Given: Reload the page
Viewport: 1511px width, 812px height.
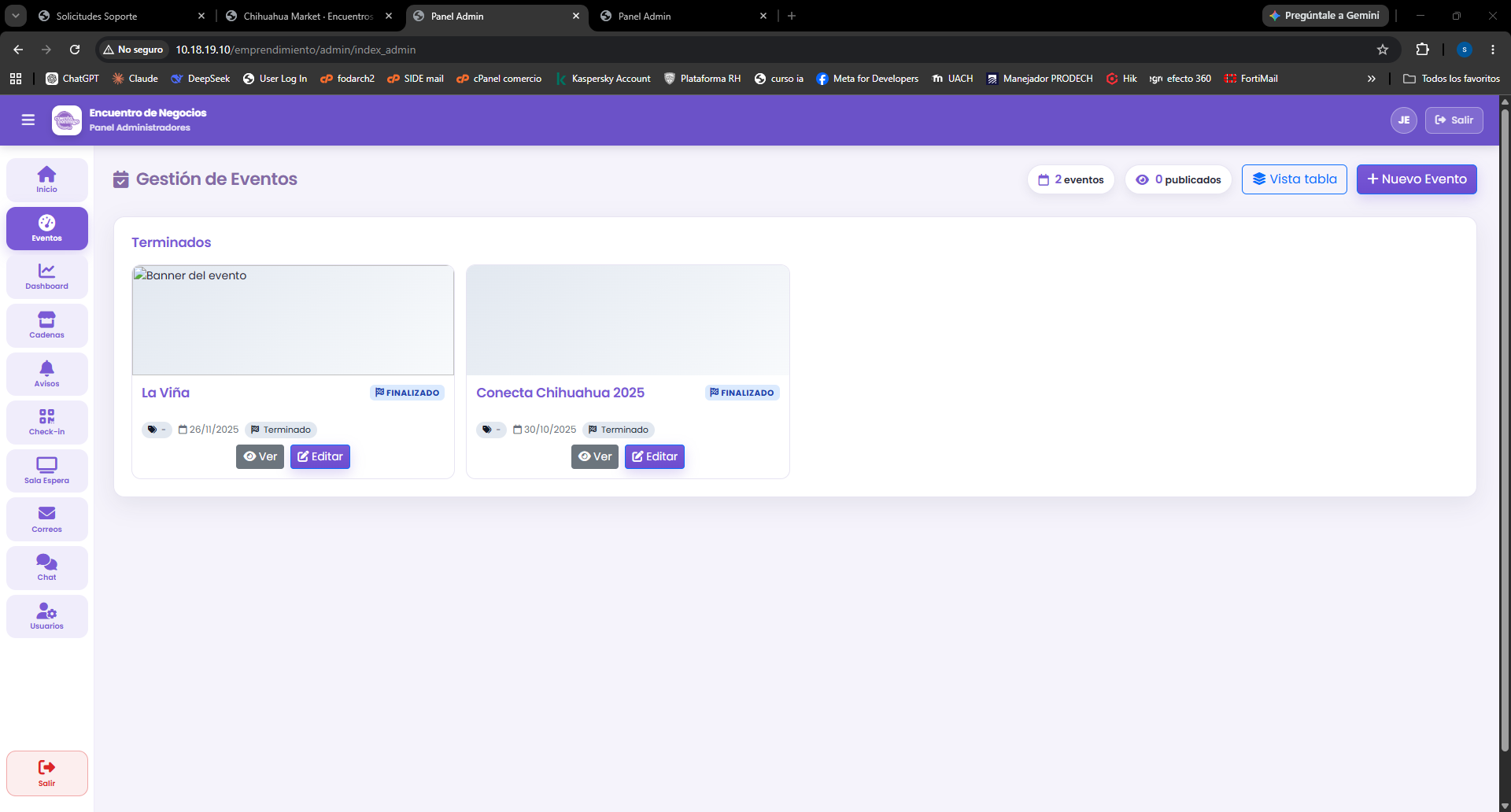Looking at the screenshot, I should [75, 50].
